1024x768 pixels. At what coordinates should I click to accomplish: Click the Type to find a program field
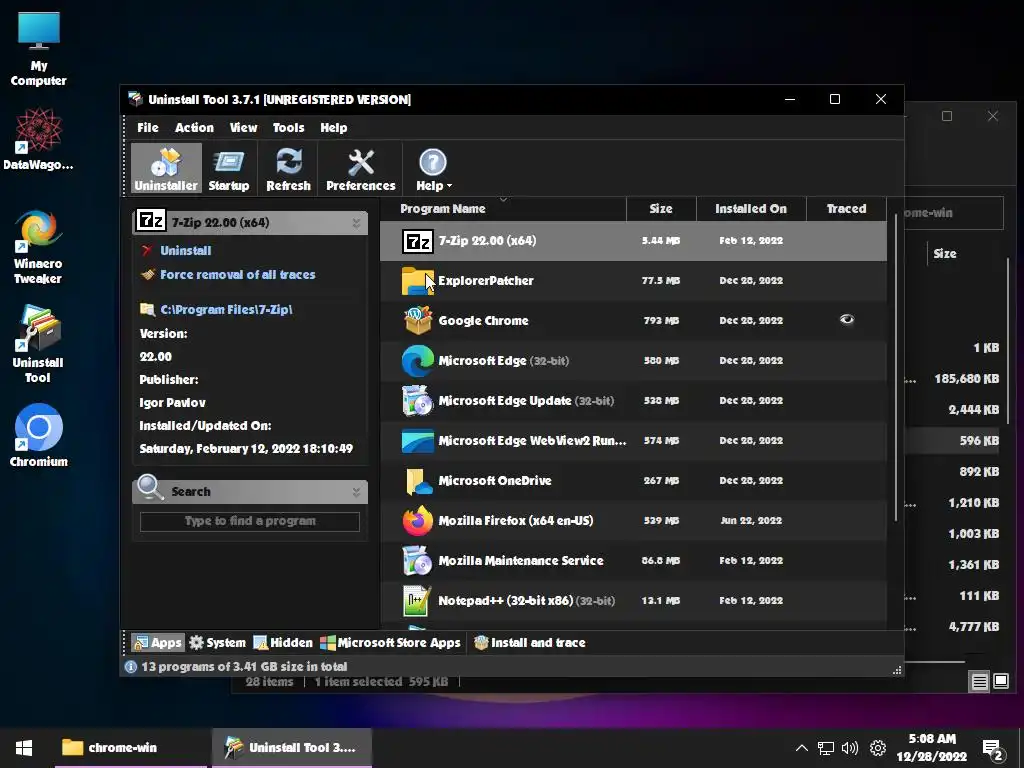[249, 521]
